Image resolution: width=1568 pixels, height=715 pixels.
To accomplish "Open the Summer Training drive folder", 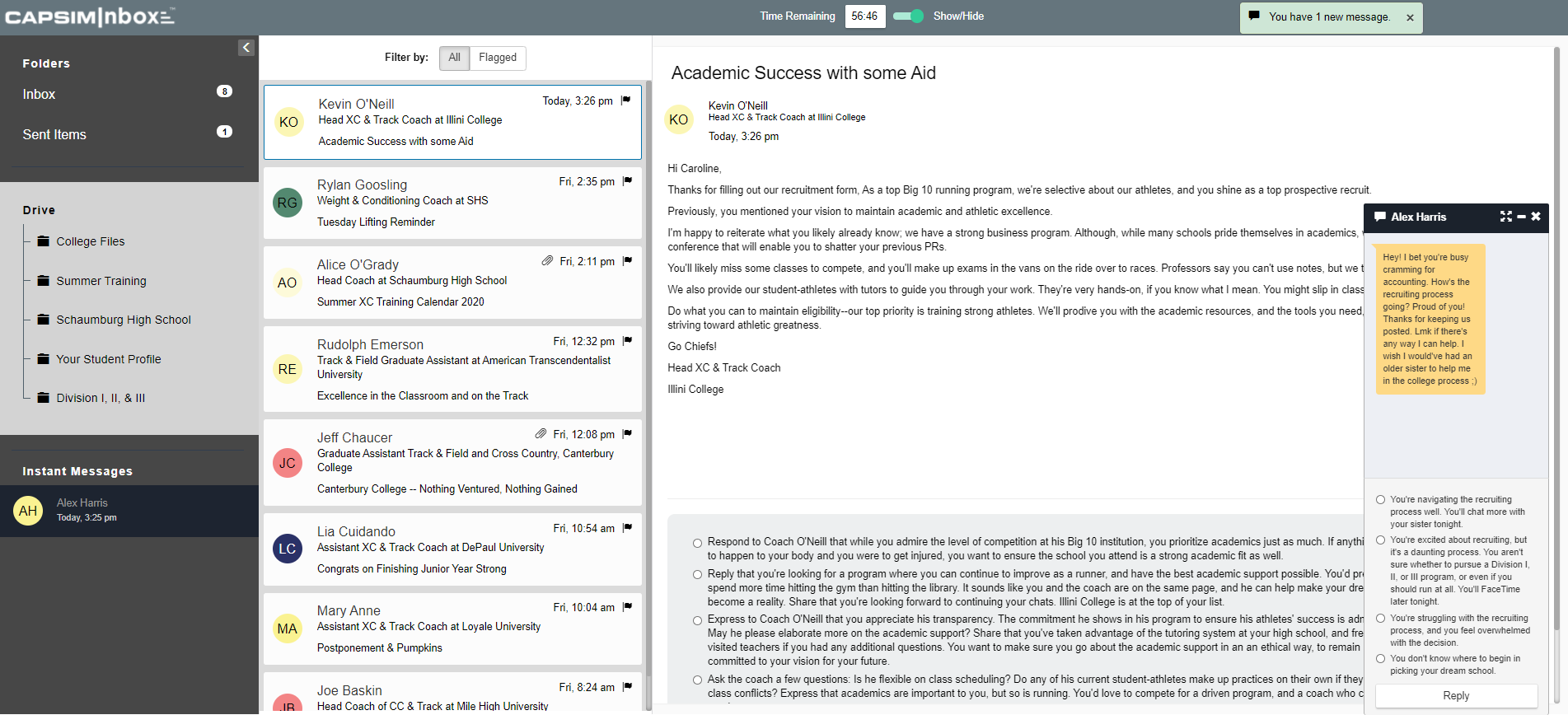I will [101, 281].
